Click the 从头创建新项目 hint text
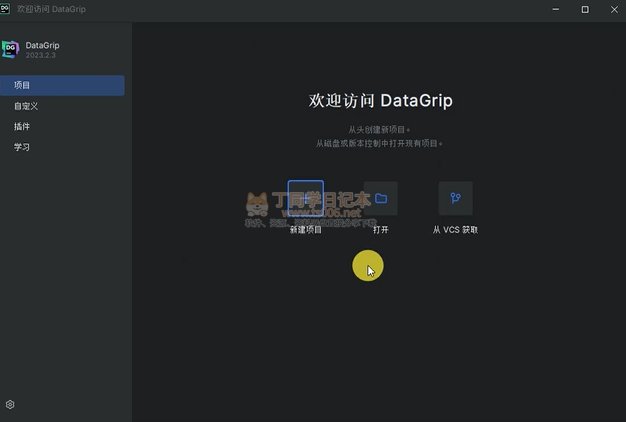The height and width of the screenshot is (422, 626). (379, 129)
